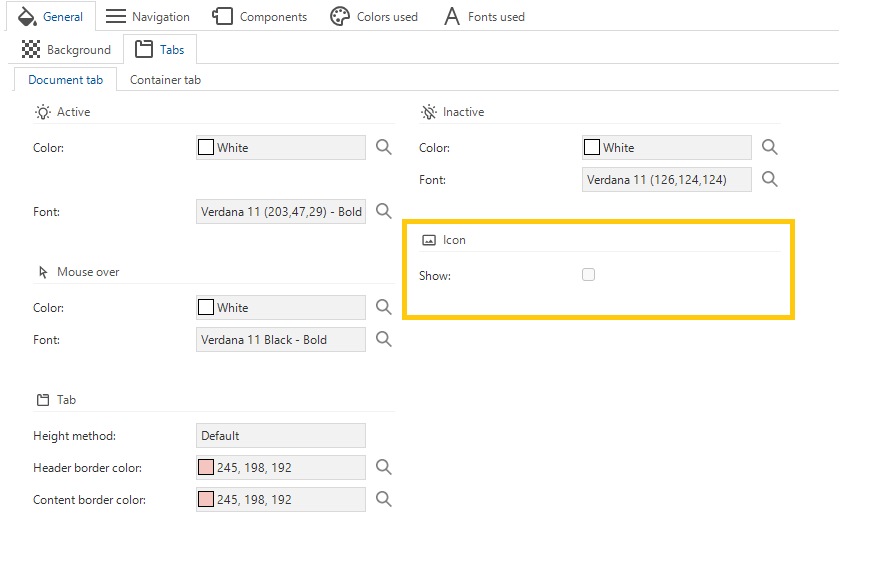Open font picker for Active Font
The width and height of the screenshot is (884, 581).
point(383,211)
